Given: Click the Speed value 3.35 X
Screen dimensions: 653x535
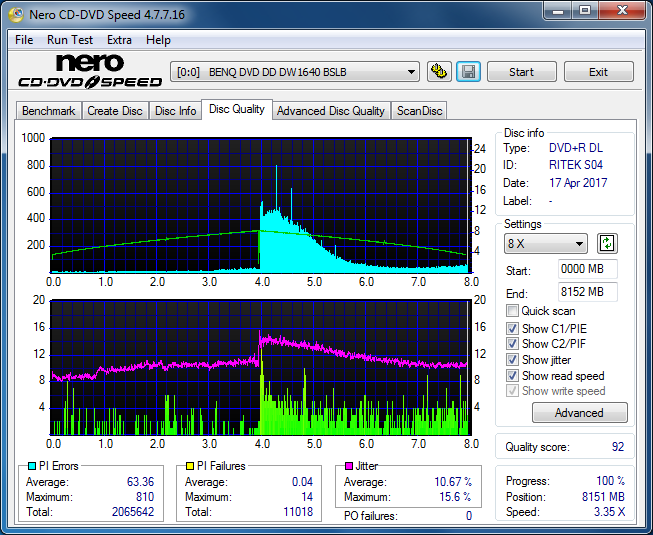Looking at the screenshot, I should tap(610, 512).
